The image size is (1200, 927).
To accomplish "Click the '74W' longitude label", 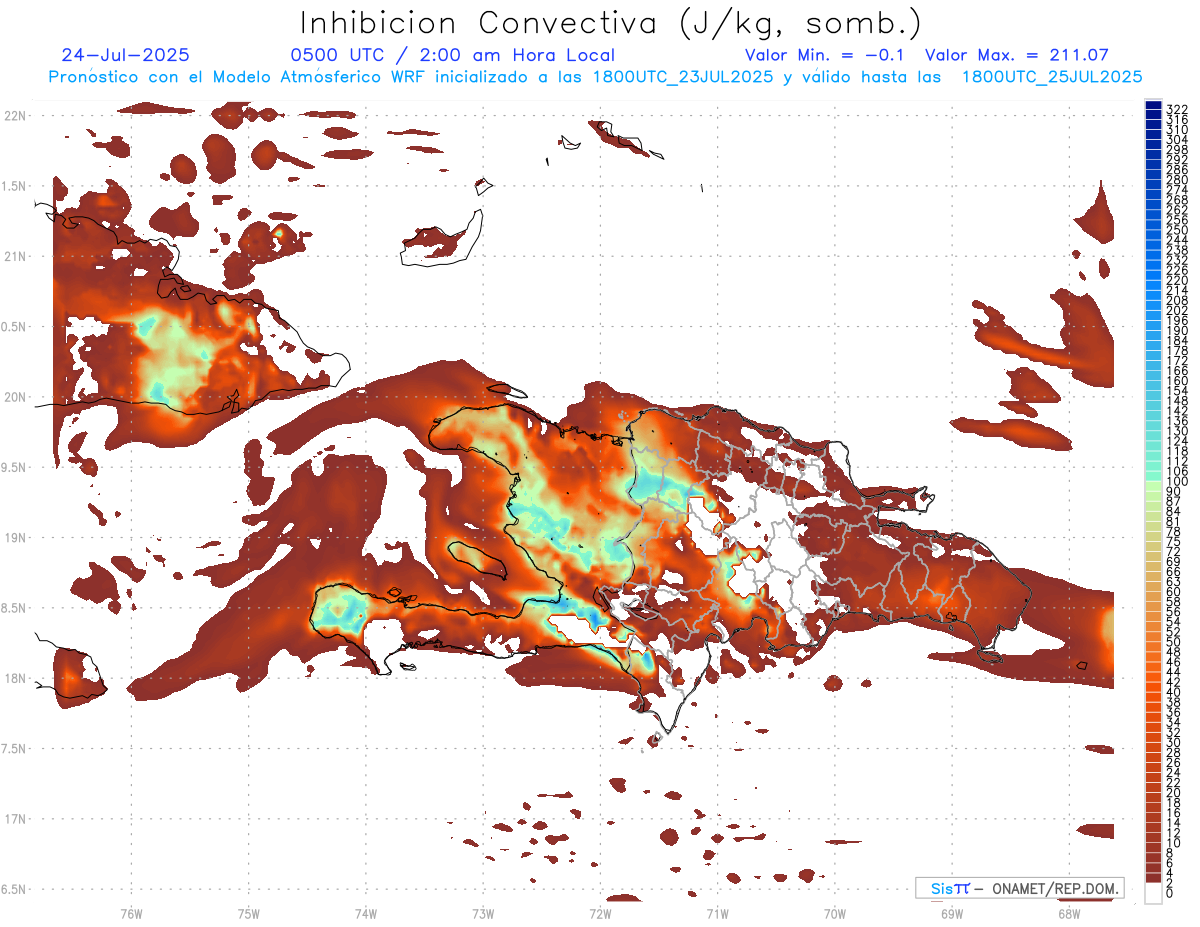I will point(366,913).
